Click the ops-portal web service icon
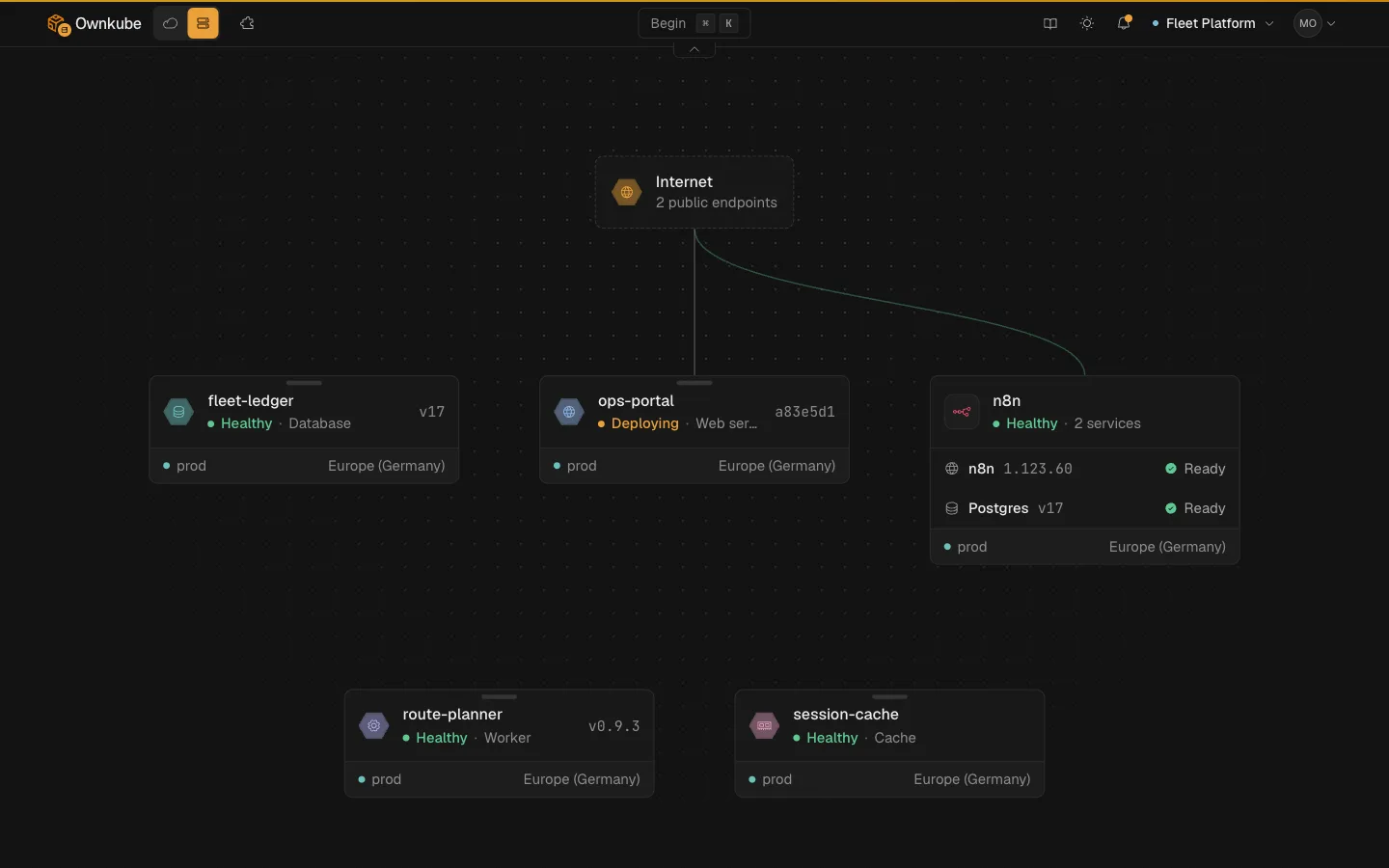 pos(569,412)
